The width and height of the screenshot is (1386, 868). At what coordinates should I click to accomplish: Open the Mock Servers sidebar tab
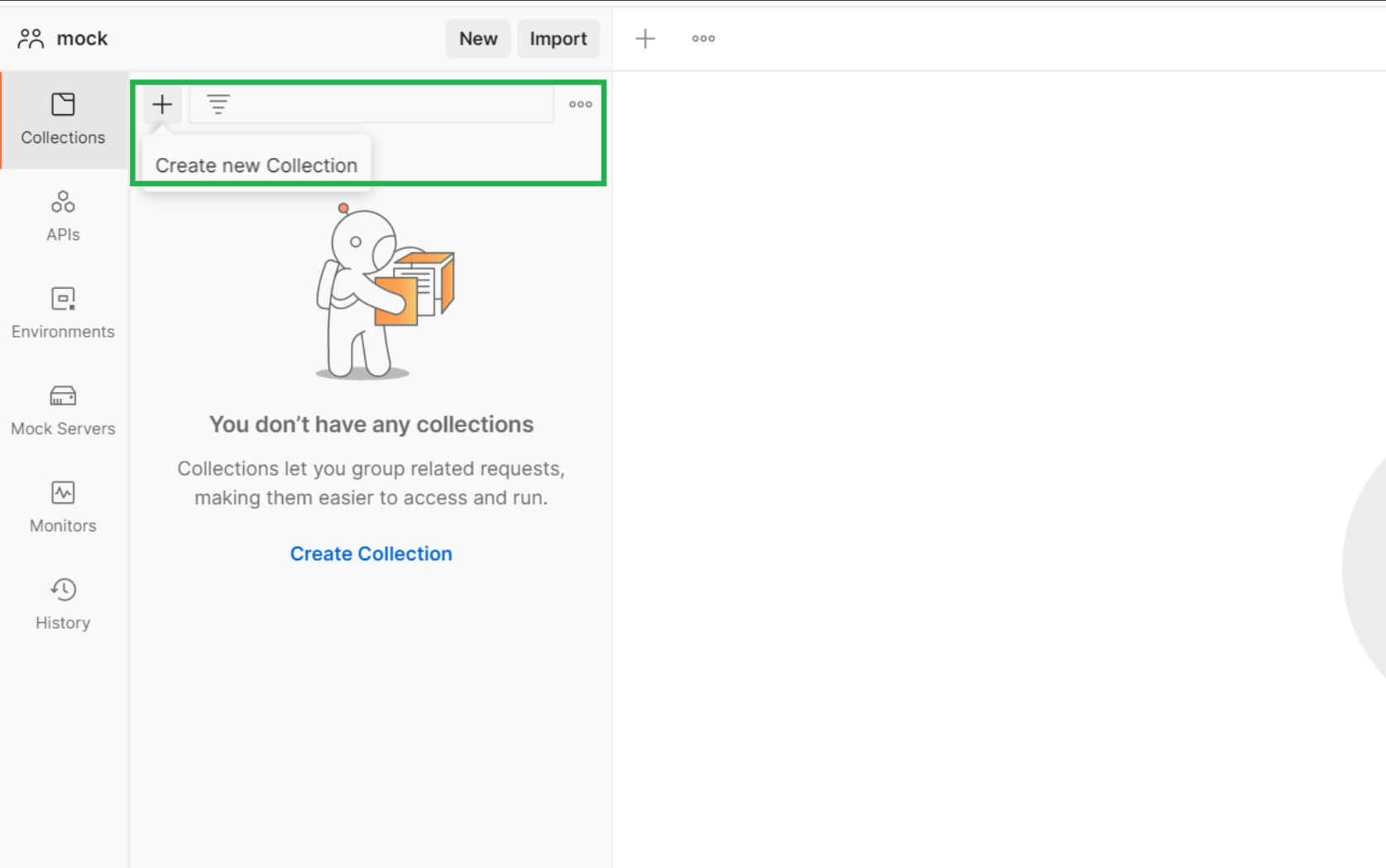(63, 410)
